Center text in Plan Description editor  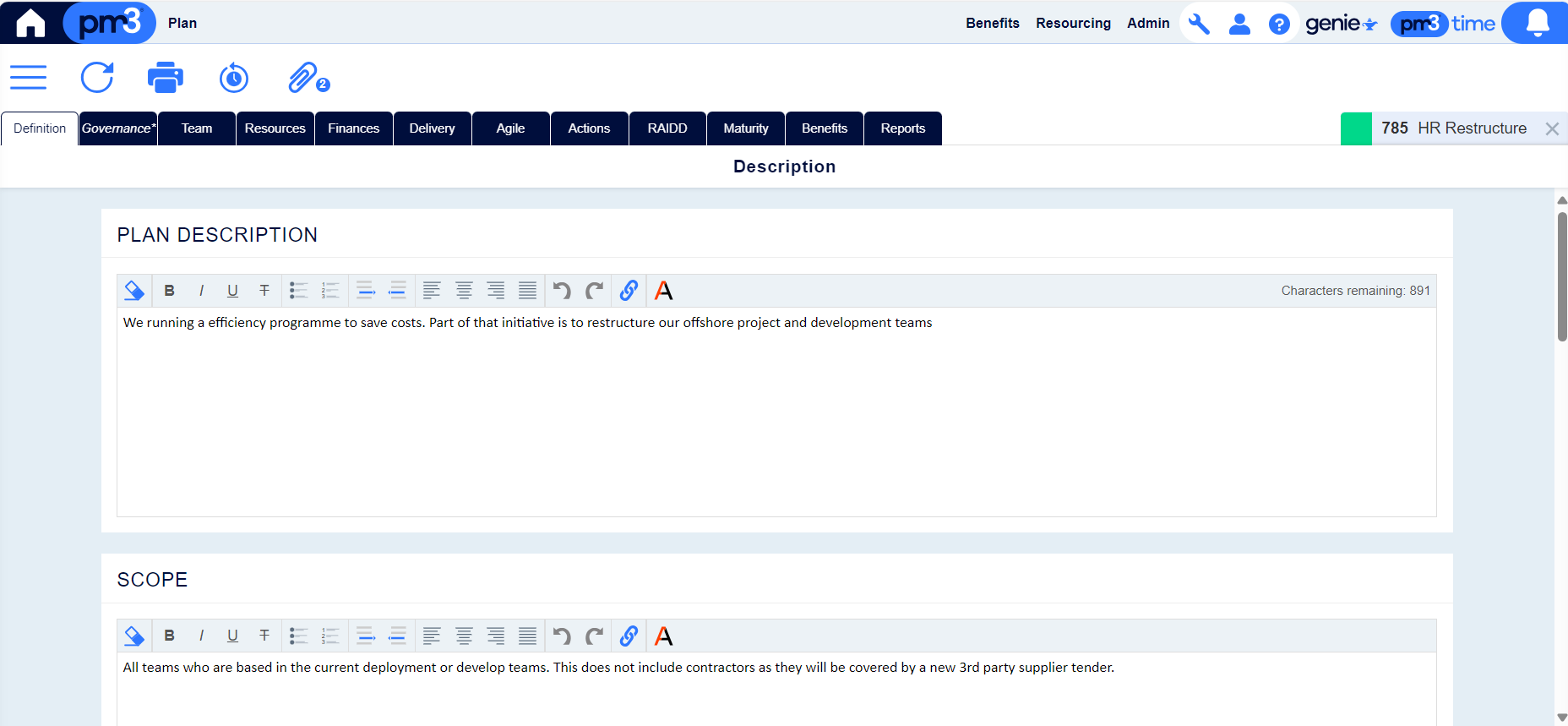pyautogui.click(x=464, y=291)
